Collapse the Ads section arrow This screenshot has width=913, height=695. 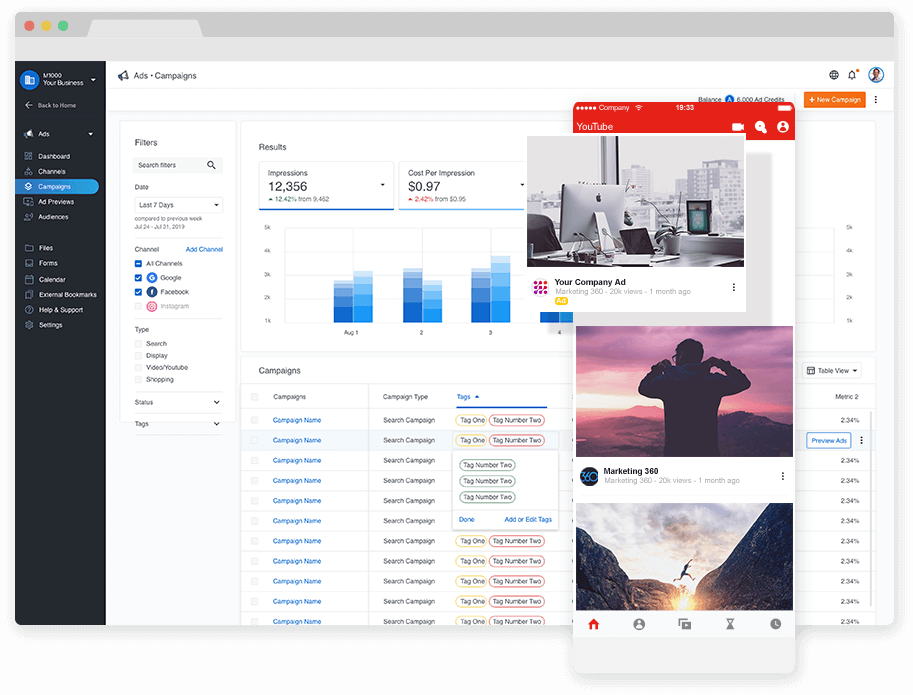pos(91,134)
